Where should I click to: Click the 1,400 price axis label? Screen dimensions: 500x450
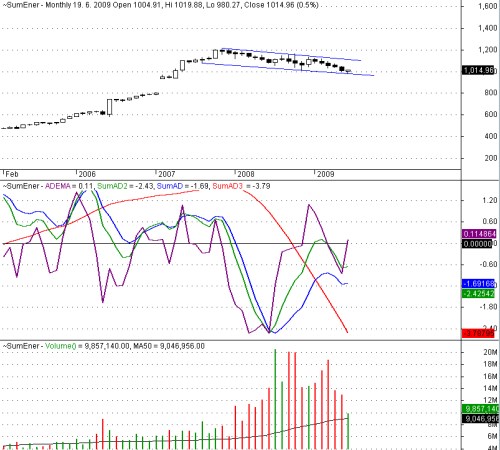coord(487,28)
